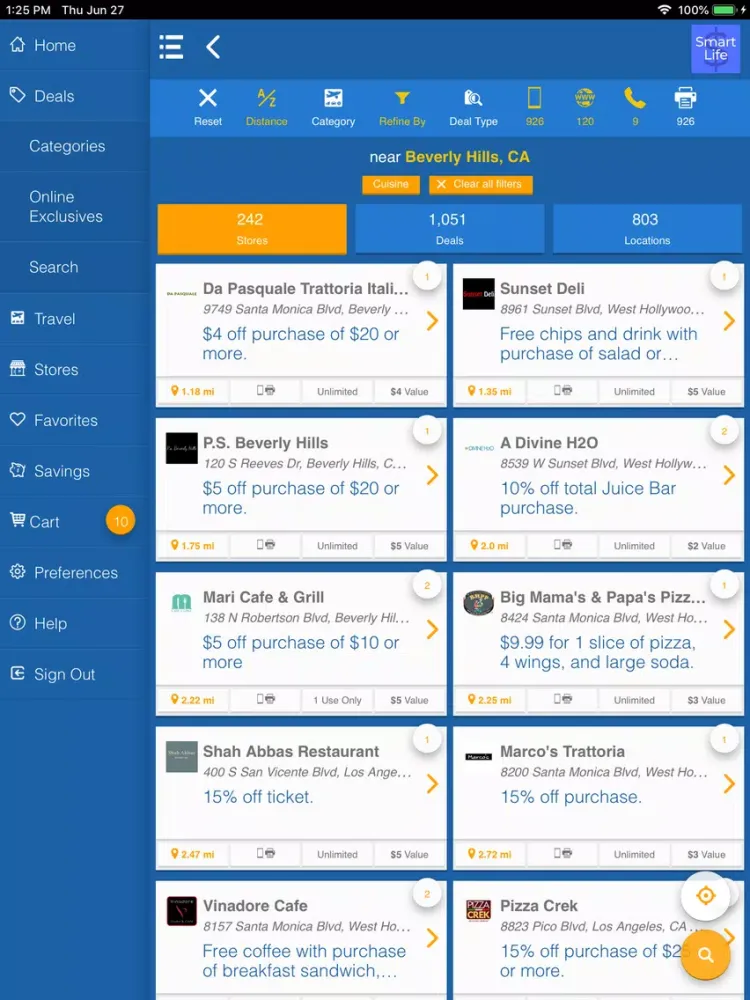Expand Mari Cafe & Grill chevron

[432, 629]
